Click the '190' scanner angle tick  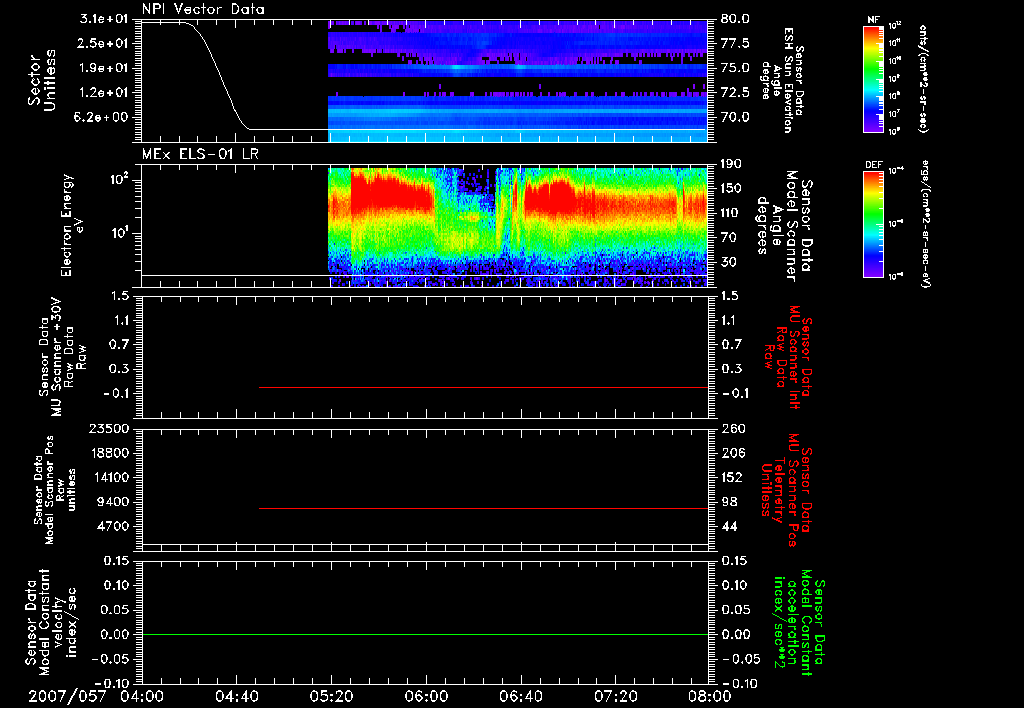731,164
